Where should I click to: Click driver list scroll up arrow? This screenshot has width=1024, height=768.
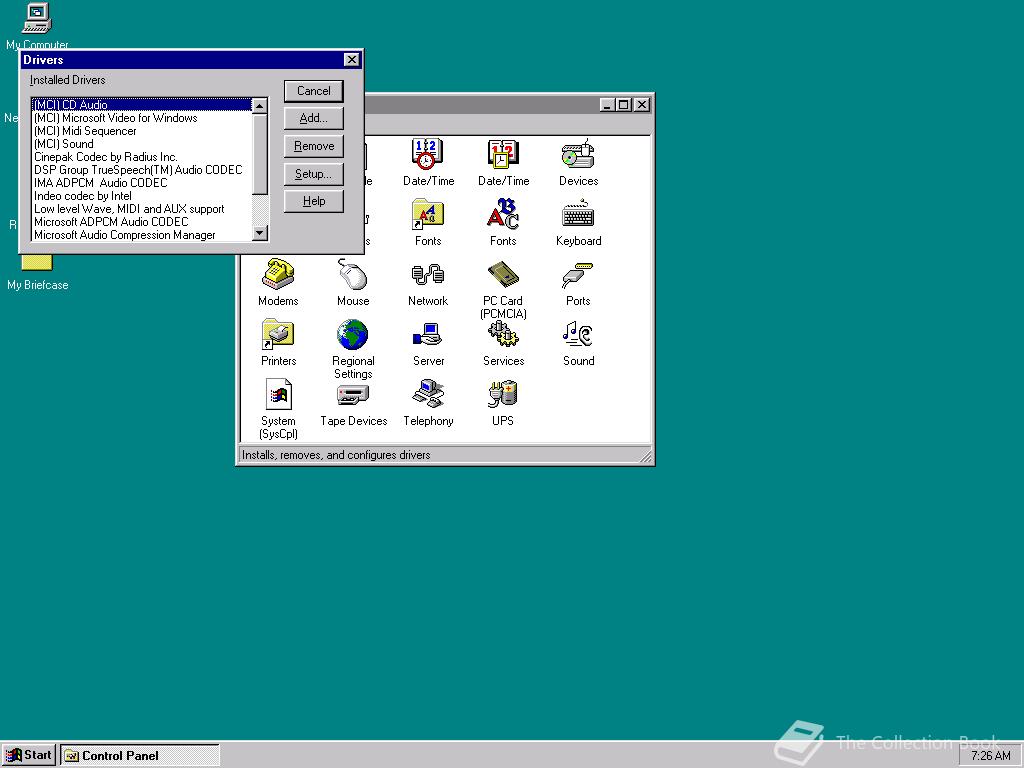[260, 106]
